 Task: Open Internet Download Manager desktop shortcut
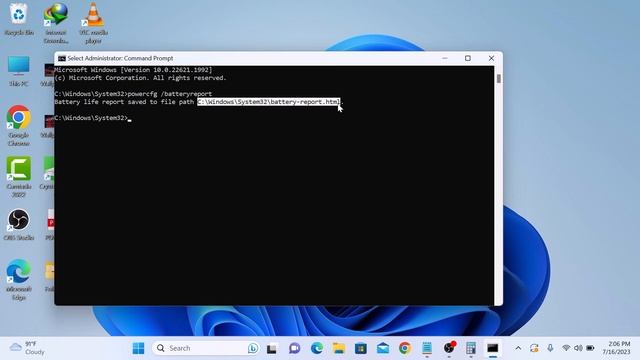(56, 23)
